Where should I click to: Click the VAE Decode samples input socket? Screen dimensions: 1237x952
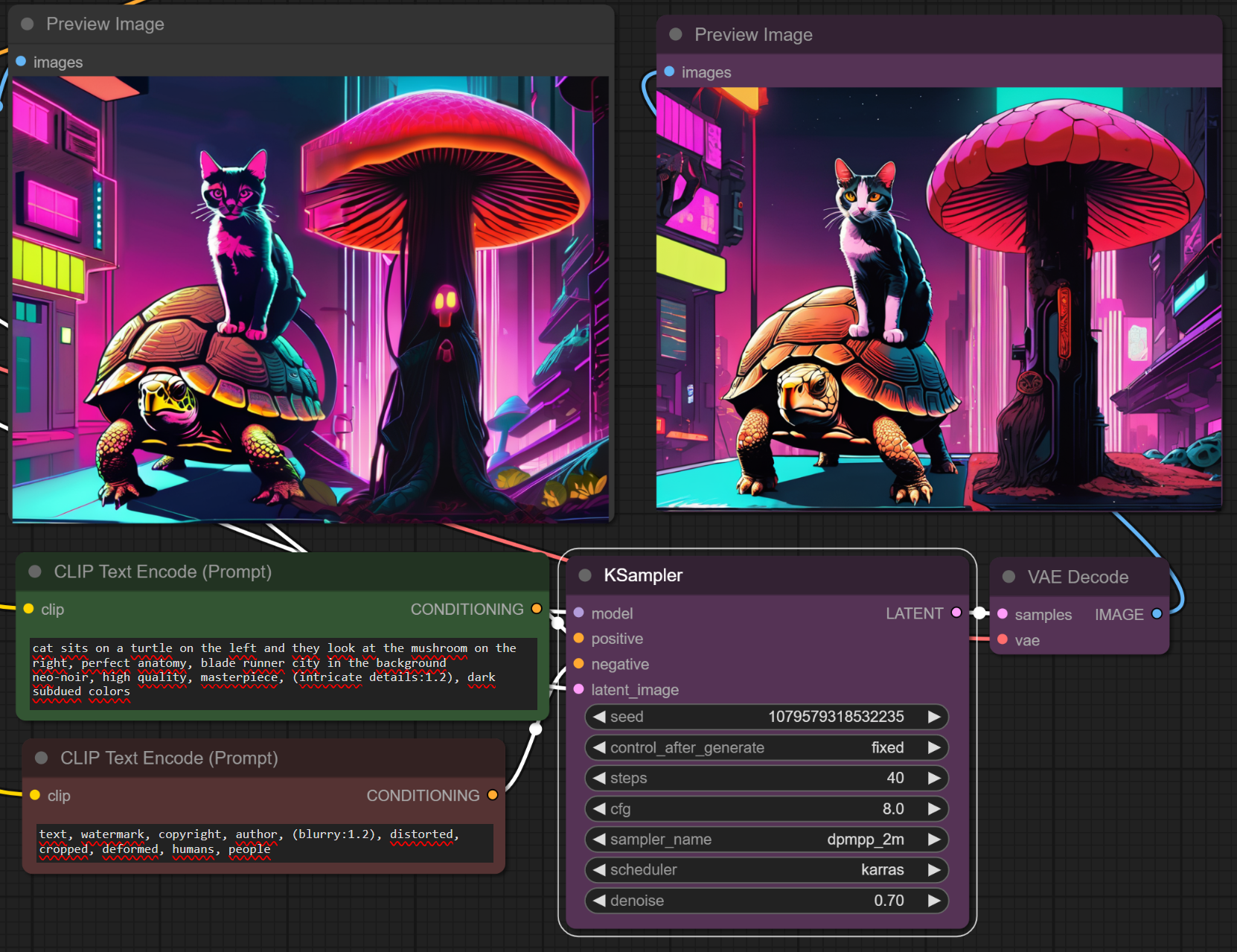click(1003, 614)
